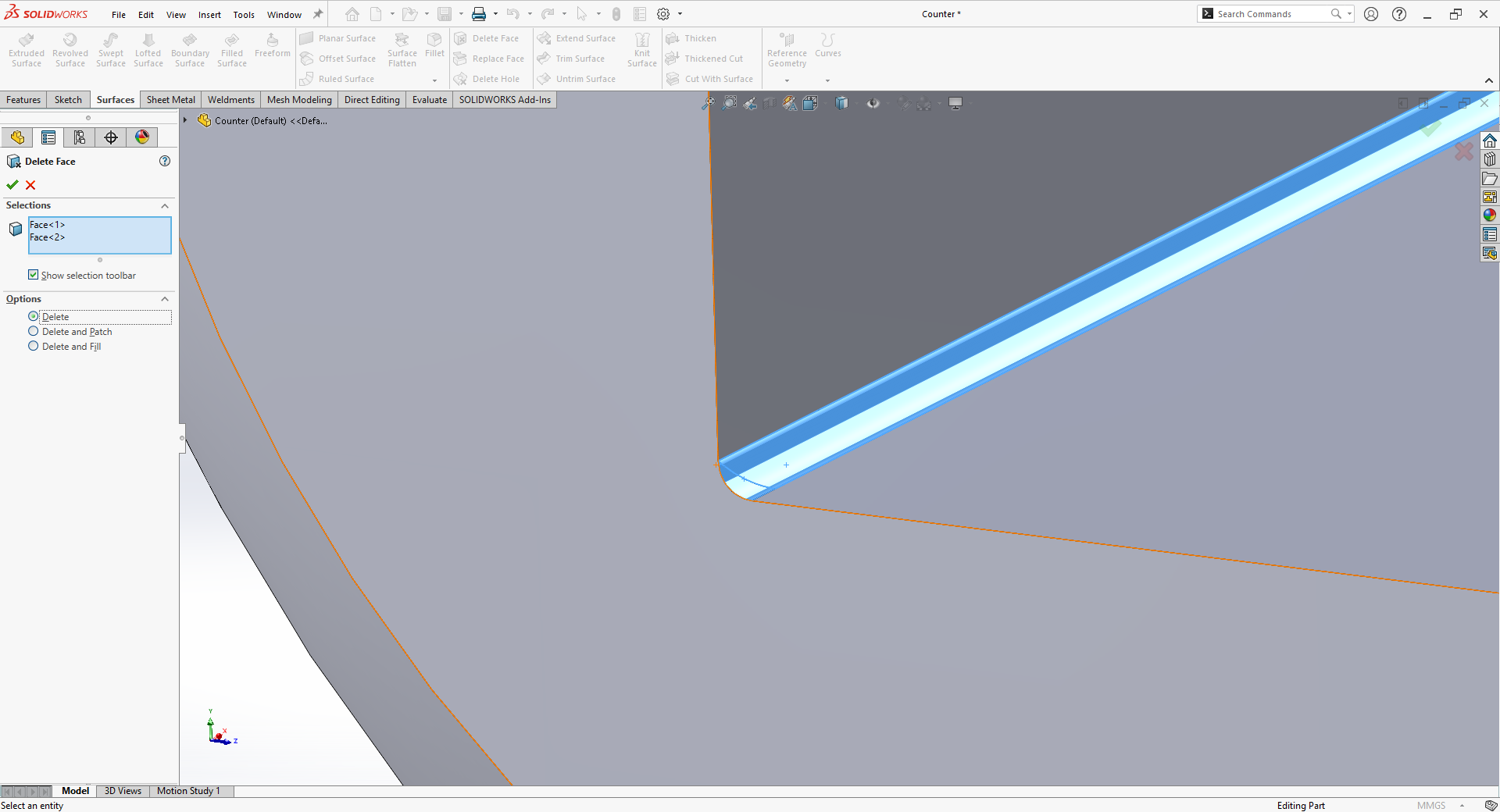Image resolution: width=1500 pixels, height=812 pixels.
Task: Select the Delete and Fill option
Action: click(34, 346)
